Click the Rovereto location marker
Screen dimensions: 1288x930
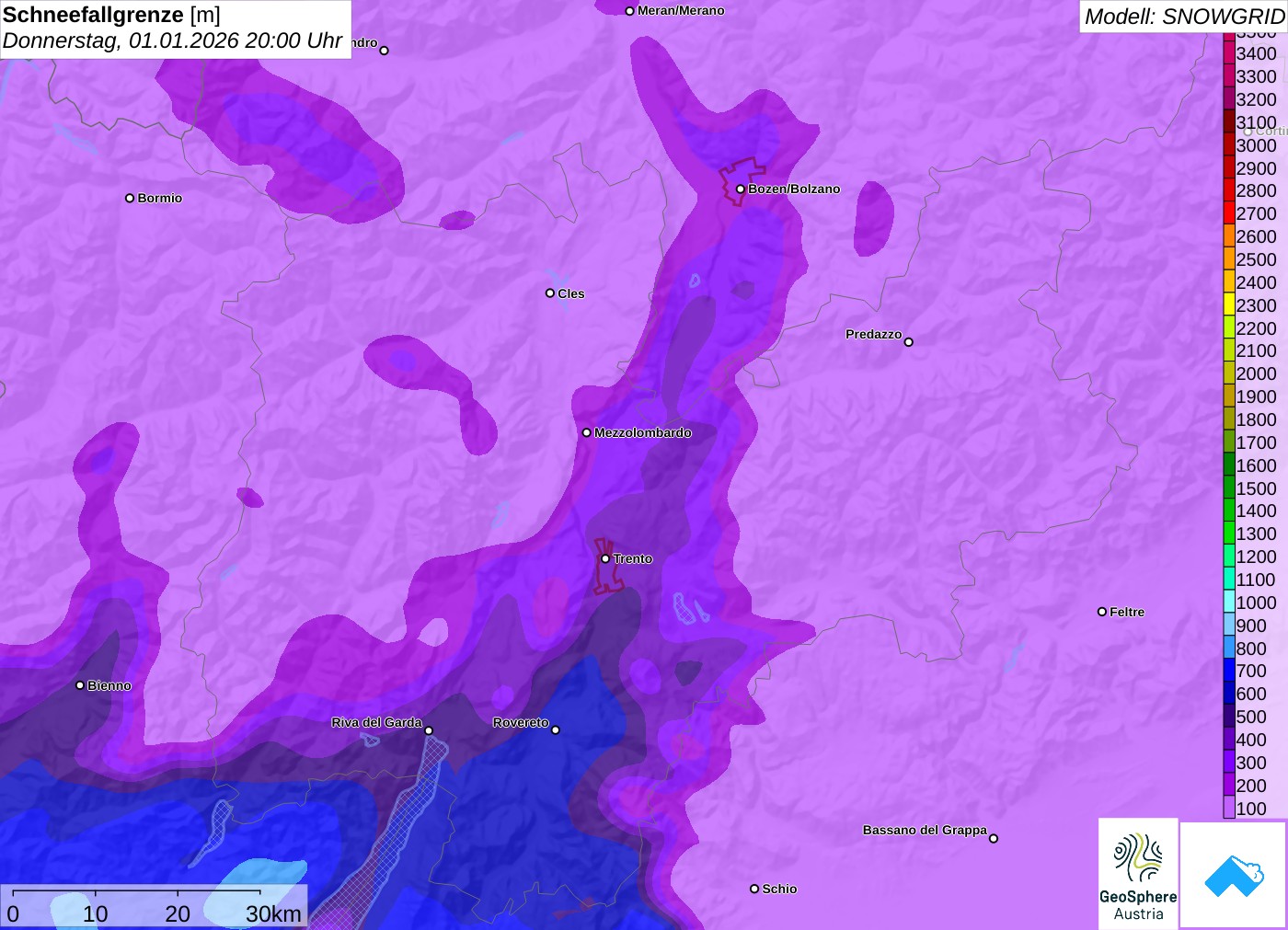556,730
